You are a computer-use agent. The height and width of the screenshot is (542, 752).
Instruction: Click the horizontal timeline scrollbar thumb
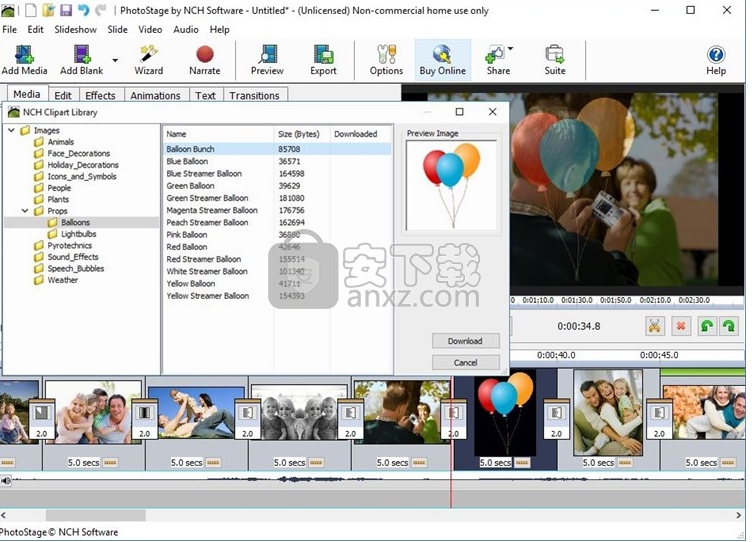point(95,515)
